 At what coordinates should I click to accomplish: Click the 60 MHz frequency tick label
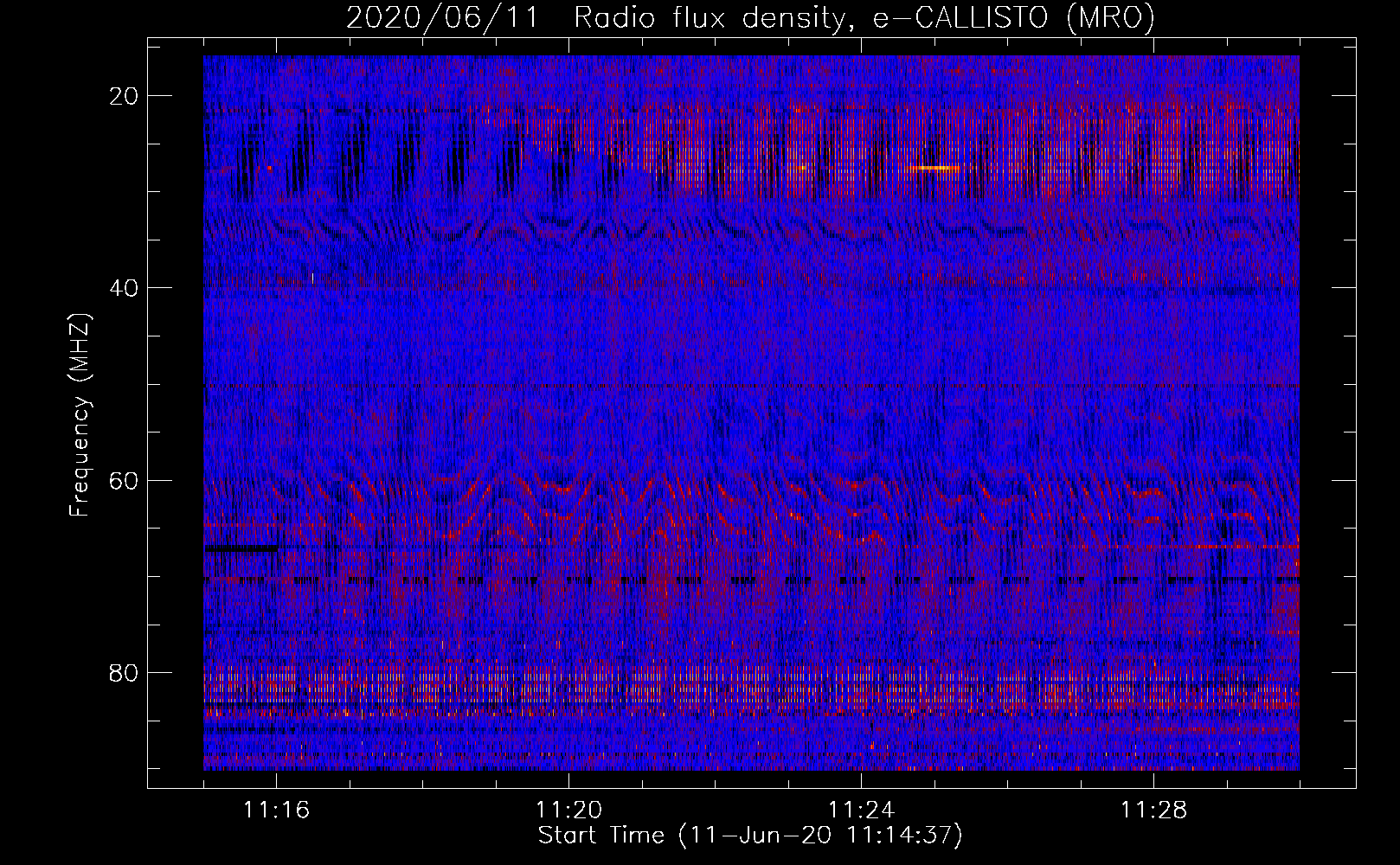125,480
